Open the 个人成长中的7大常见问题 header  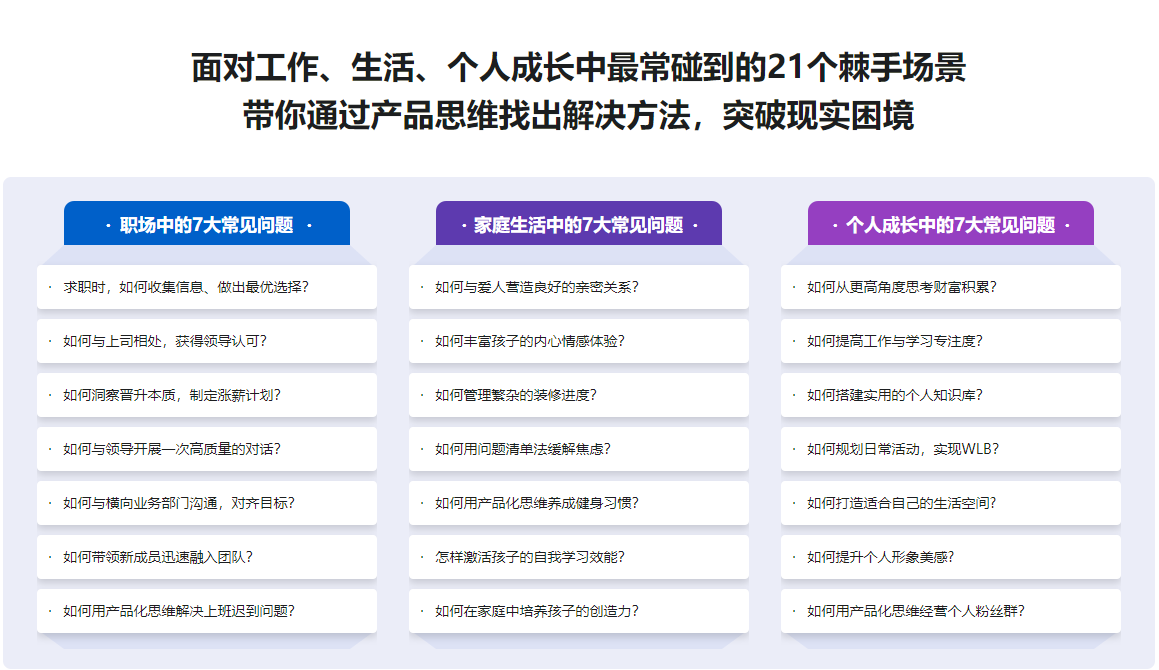click(951, 225)
